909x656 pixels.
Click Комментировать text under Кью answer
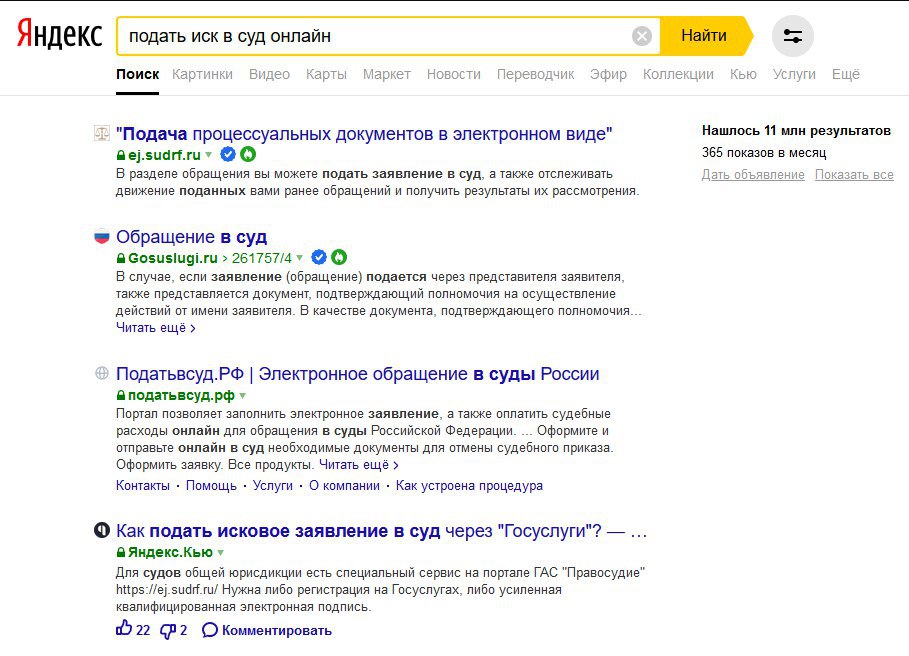coord(277,631)
